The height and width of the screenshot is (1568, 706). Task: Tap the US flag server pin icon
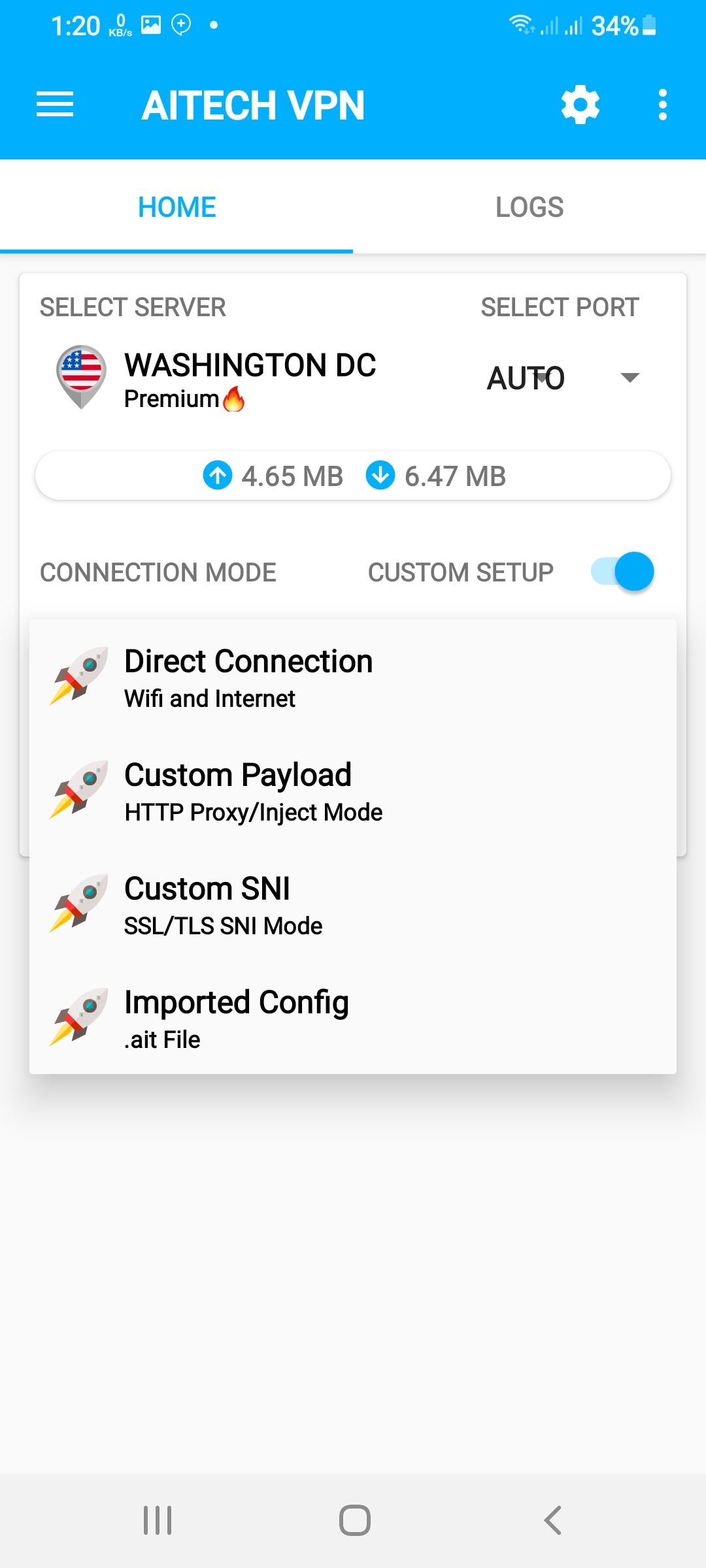coord(81,376)
